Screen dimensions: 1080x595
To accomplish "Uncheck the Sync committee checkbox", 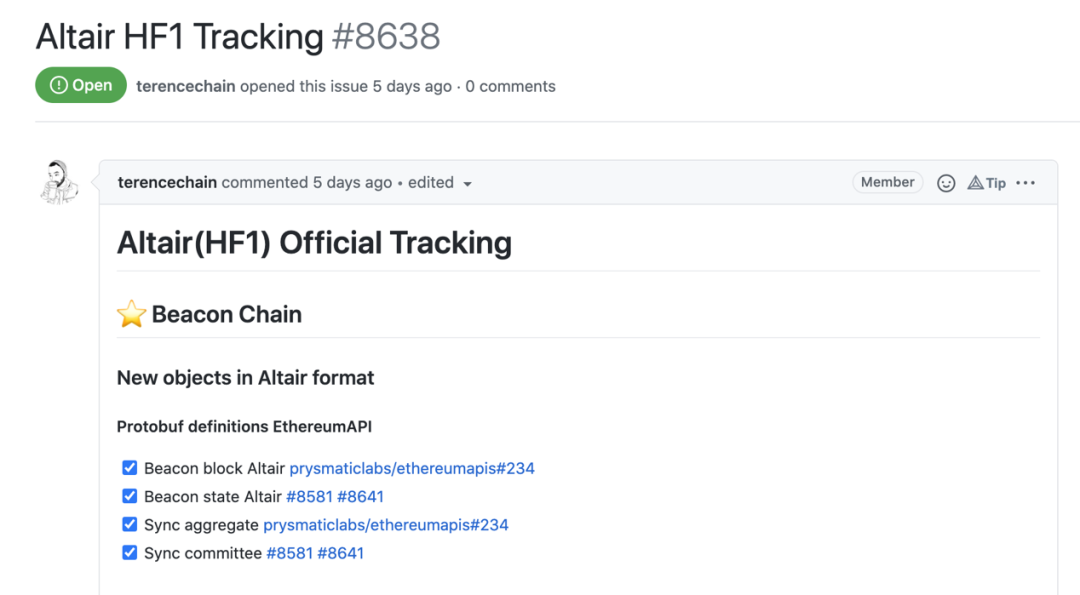I will pos(129,553).
